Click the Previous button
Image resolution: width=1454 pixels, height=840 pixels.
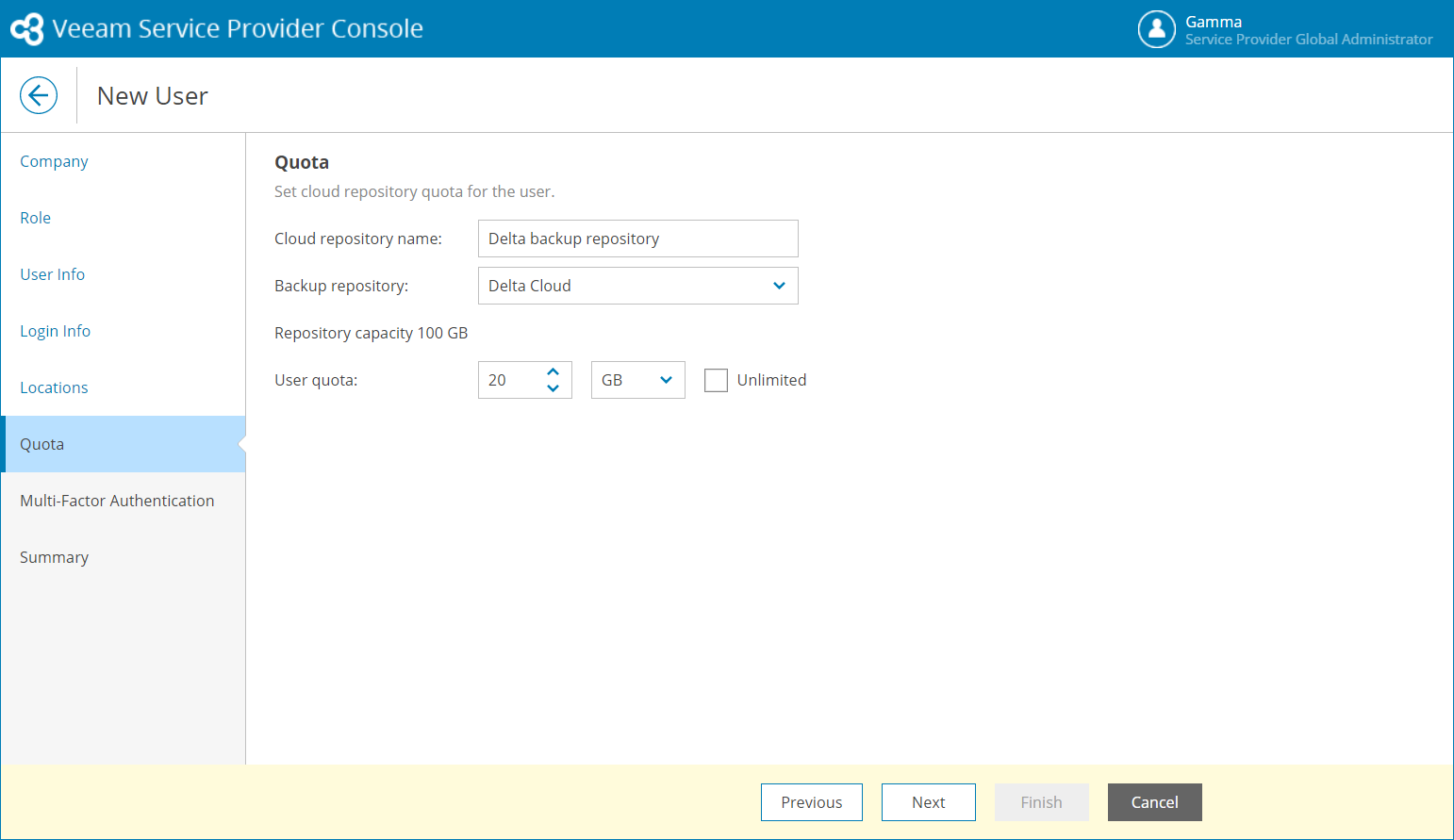point(812,802)
